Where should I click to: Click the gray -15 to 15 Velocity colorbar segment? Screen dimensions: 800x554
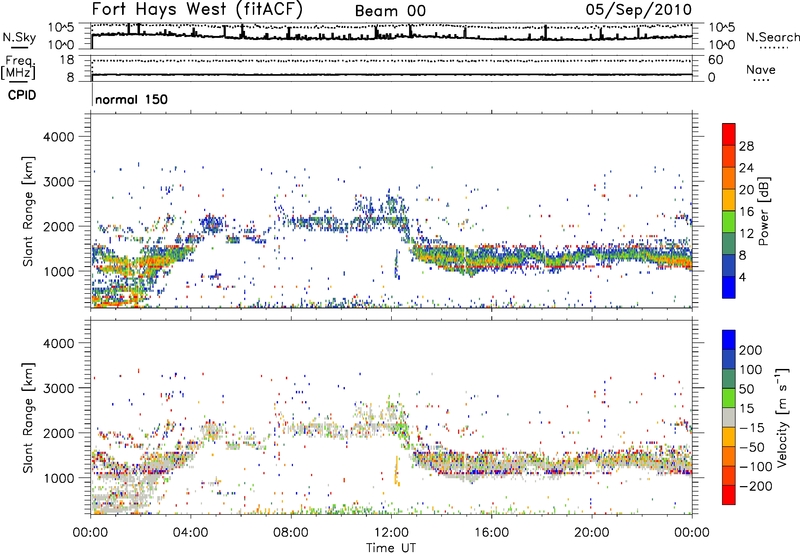729,417
